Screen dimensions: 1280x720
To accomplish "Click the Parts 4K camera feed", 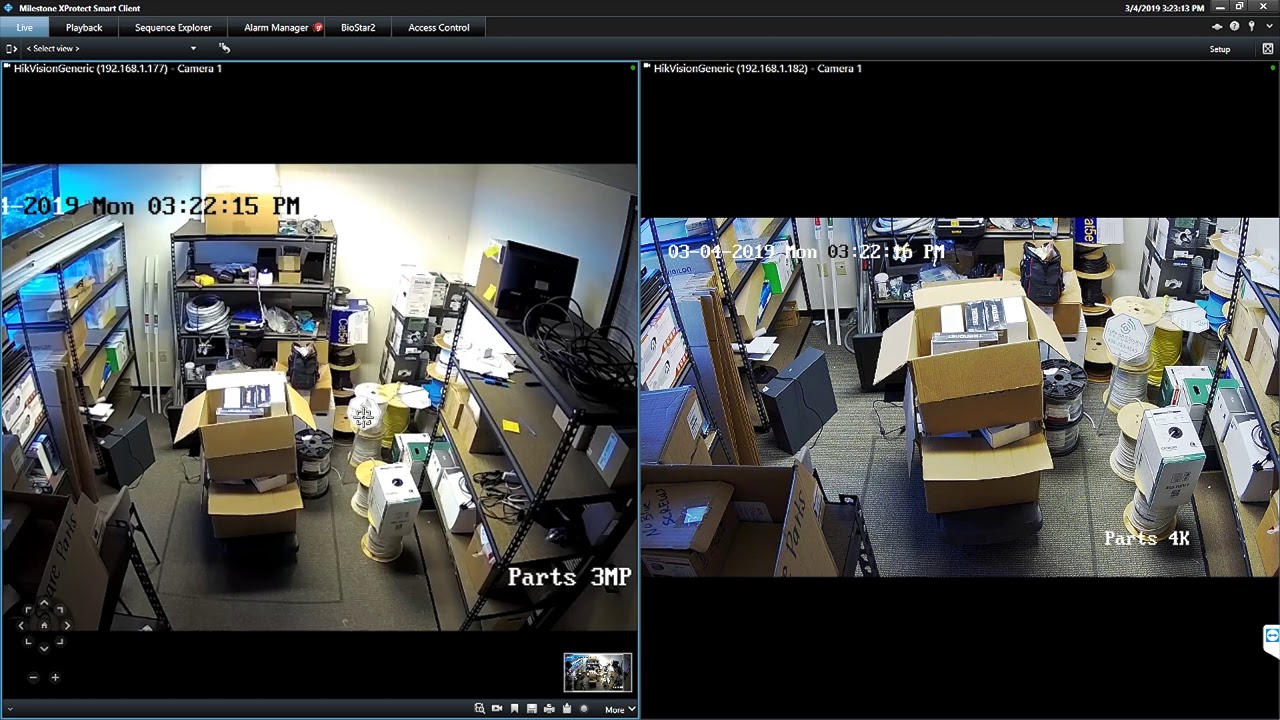I will [959, 397].
